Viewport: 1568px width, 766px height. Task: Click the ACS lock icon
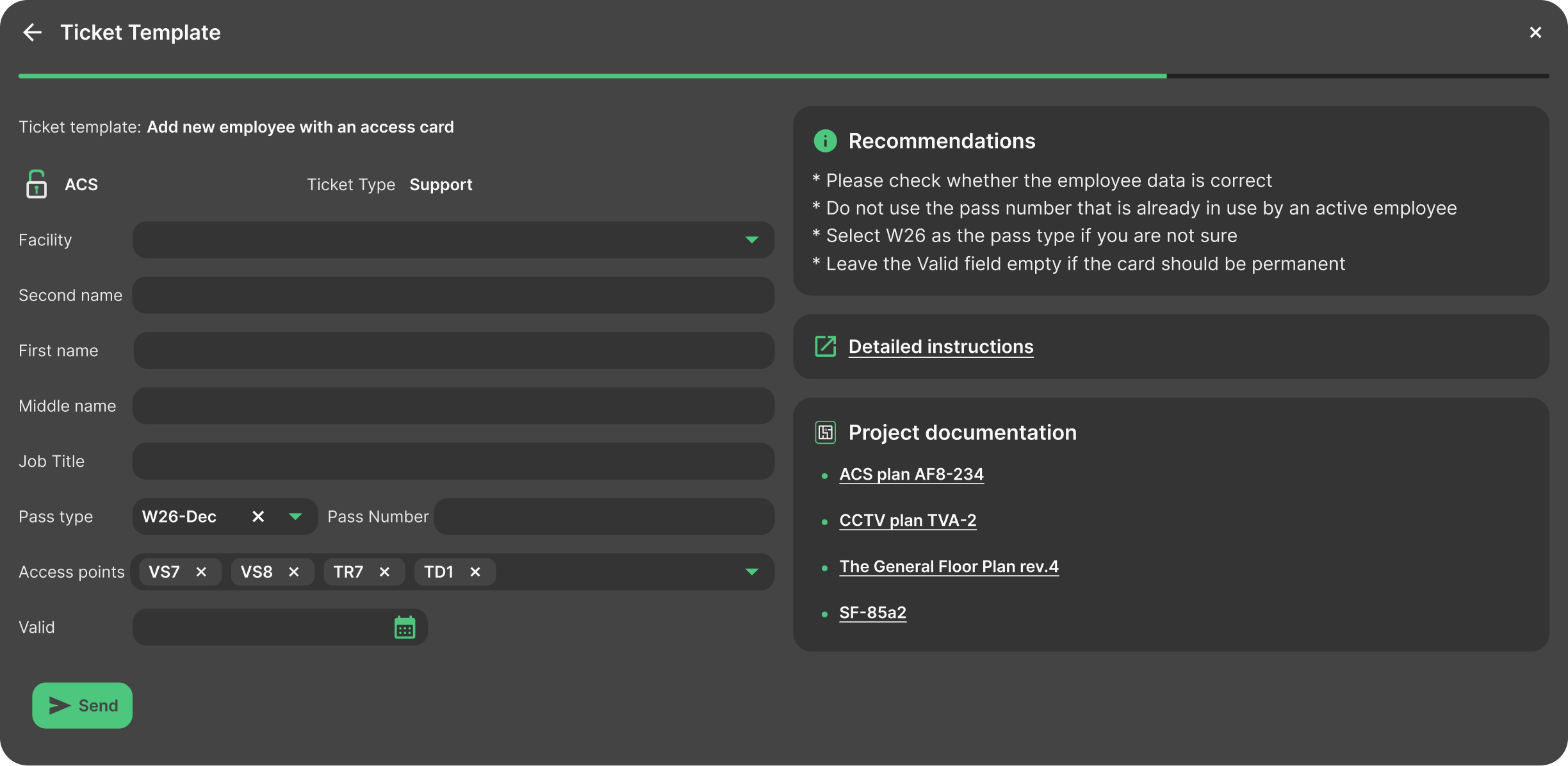(x=37, y=184)
